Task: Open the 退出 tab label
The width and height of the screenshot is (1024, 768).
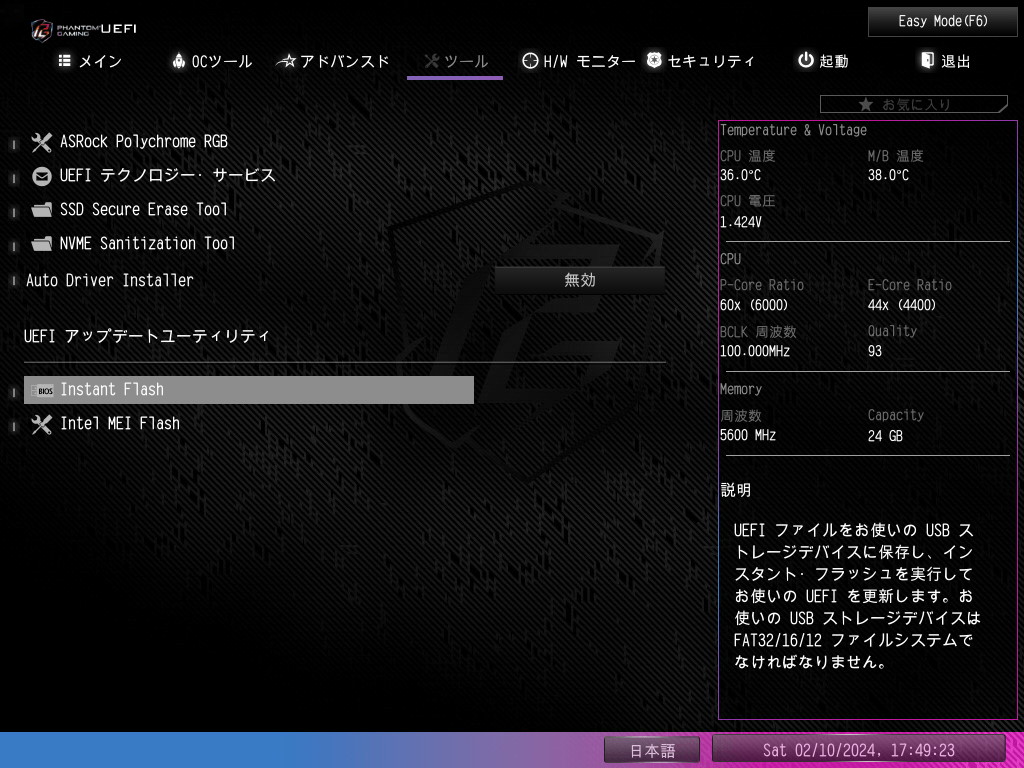Action: 956,61
